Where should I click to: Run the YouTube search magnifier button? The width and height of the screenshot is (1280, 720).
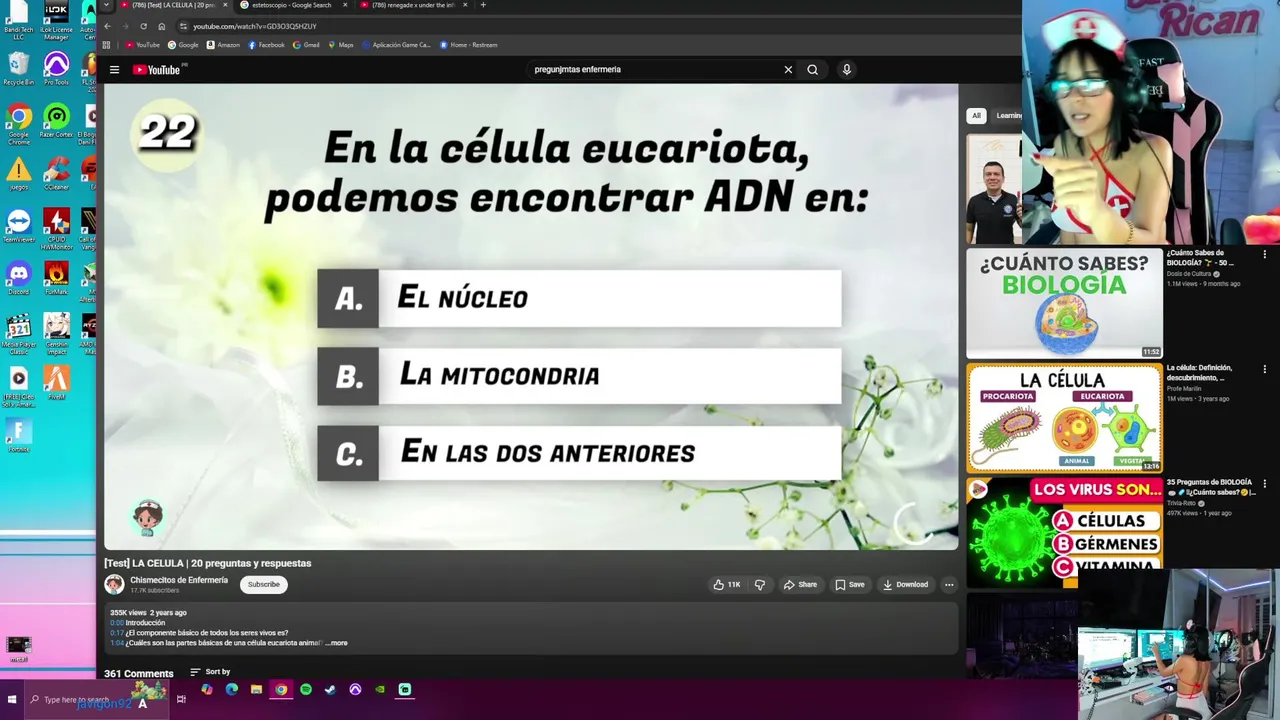click(813, 70)
